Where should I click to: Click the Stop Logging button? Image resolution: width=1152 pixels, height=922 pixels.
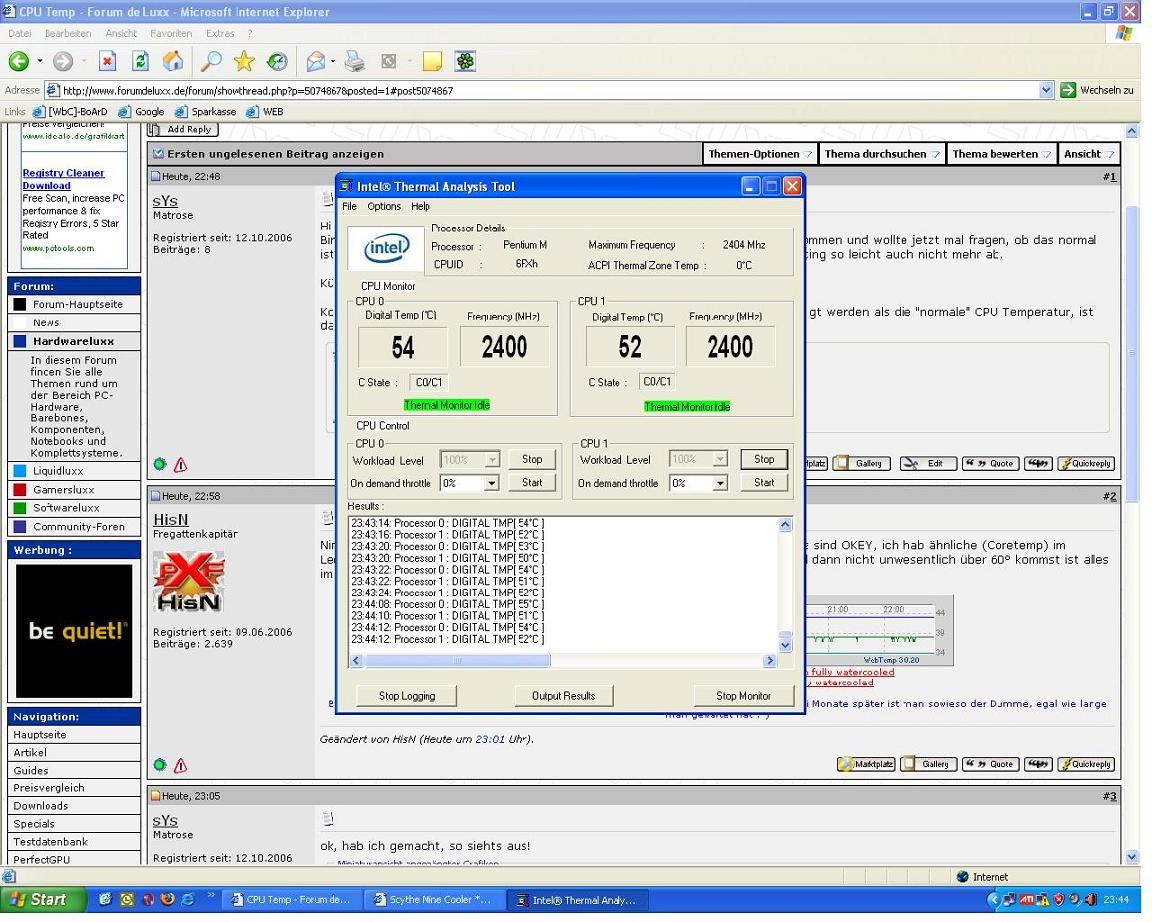point(407,696)
